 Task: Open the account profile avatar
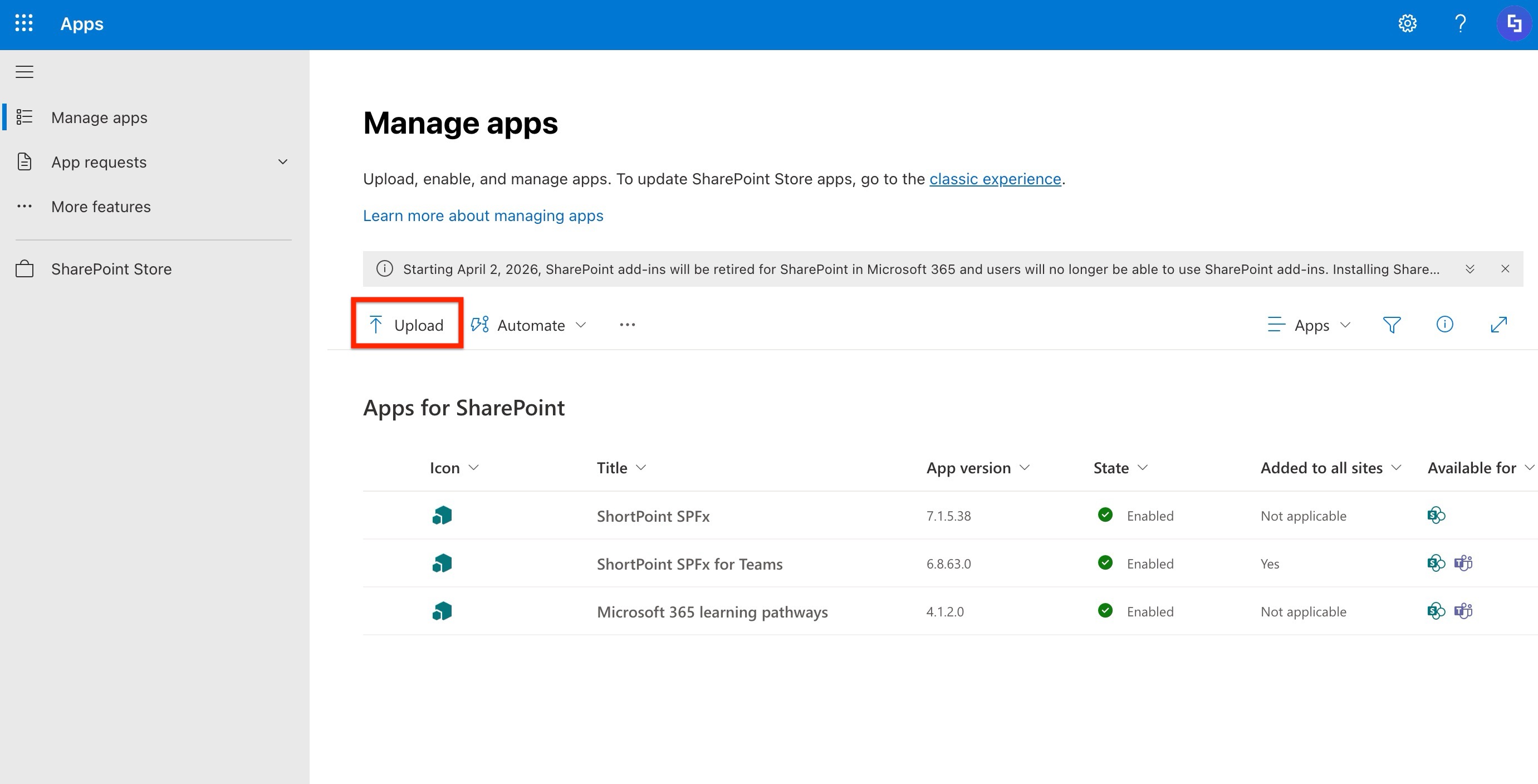(x=1513, y=24)
